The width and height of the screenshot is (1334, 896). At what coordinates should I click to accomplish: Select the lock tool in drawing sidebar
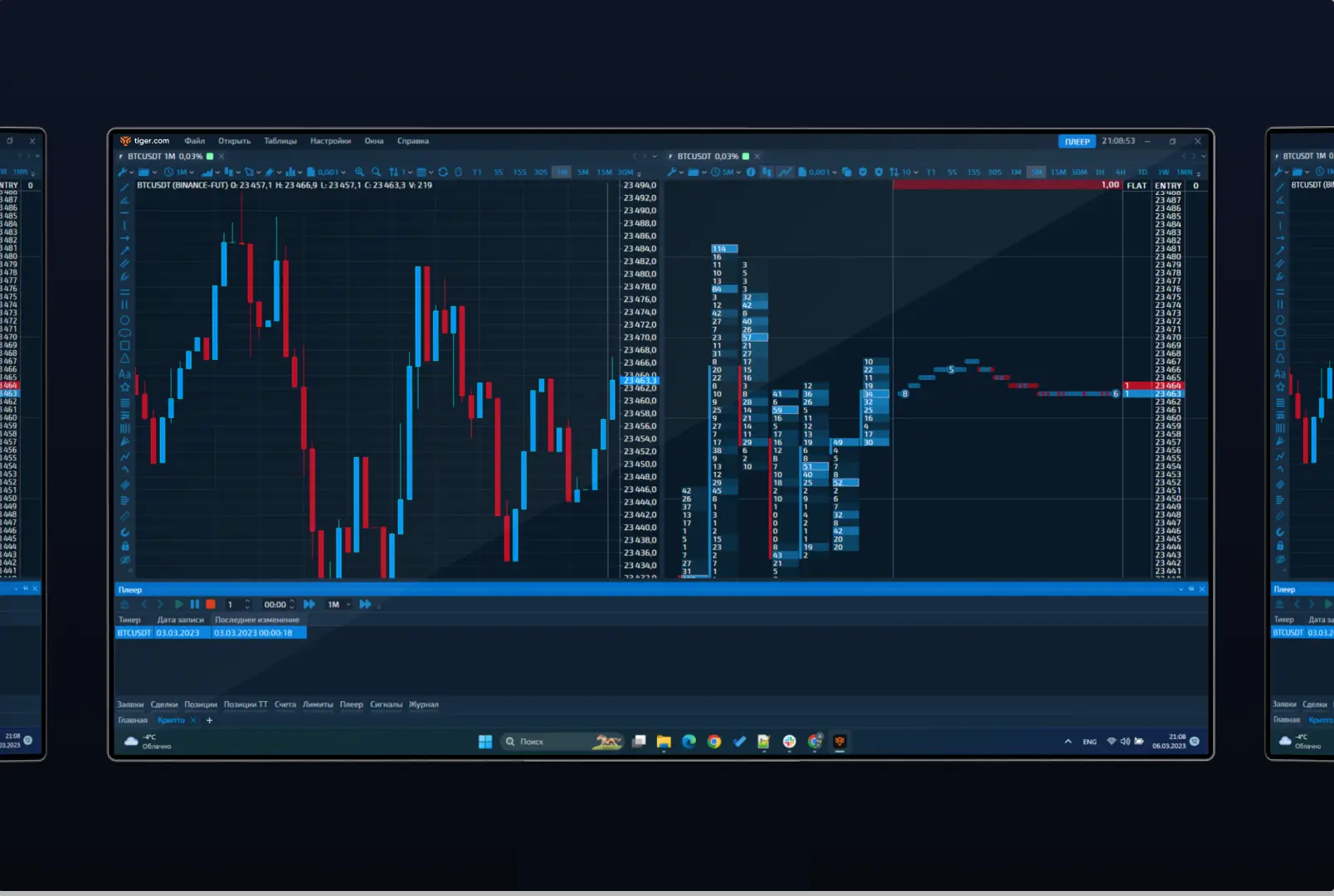125,546
